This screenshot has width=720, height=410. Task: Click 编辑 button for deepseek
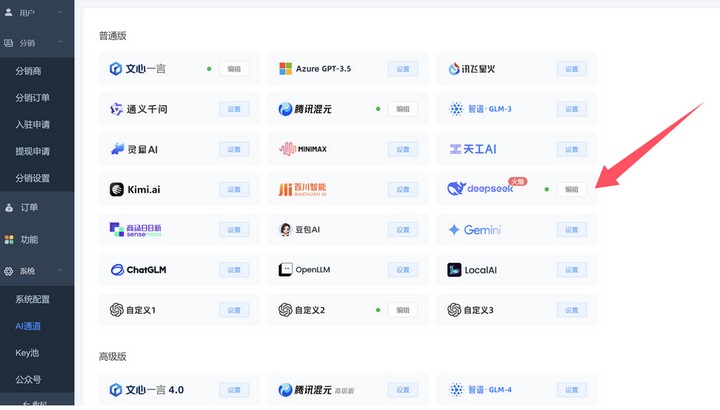pos(572,189)
